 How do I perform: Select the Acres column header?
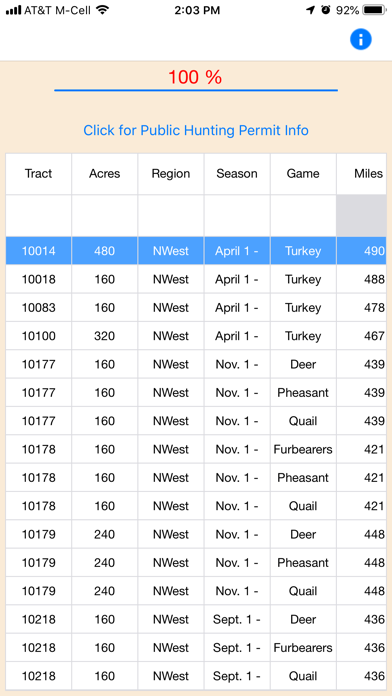tap(105, 174)
